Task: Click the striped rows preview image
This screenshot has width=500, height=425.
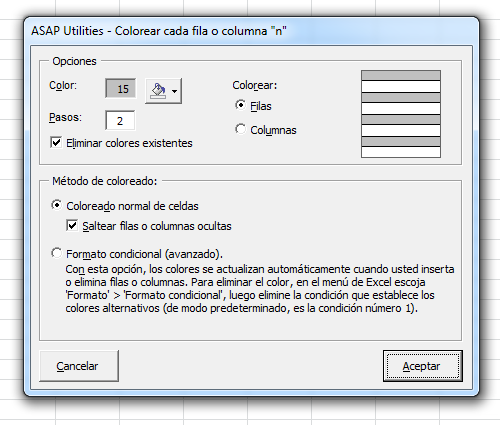Action: (401, 114)
